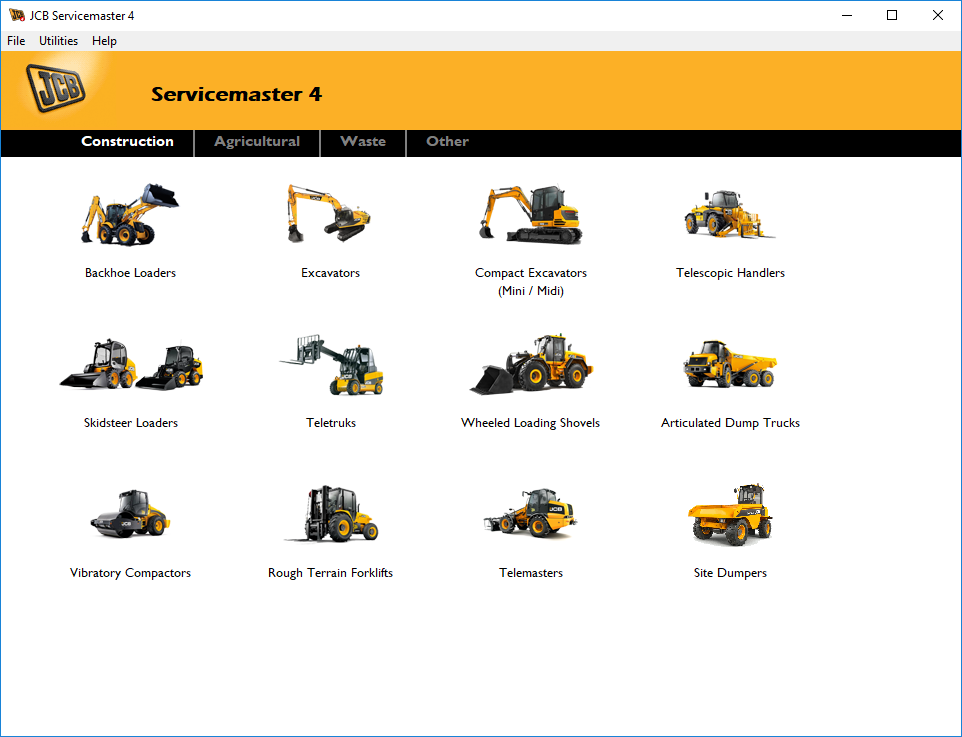Screen dimensions: 962x737
Task: Click the JCB logo in the banner
Action: coord(56,88)
